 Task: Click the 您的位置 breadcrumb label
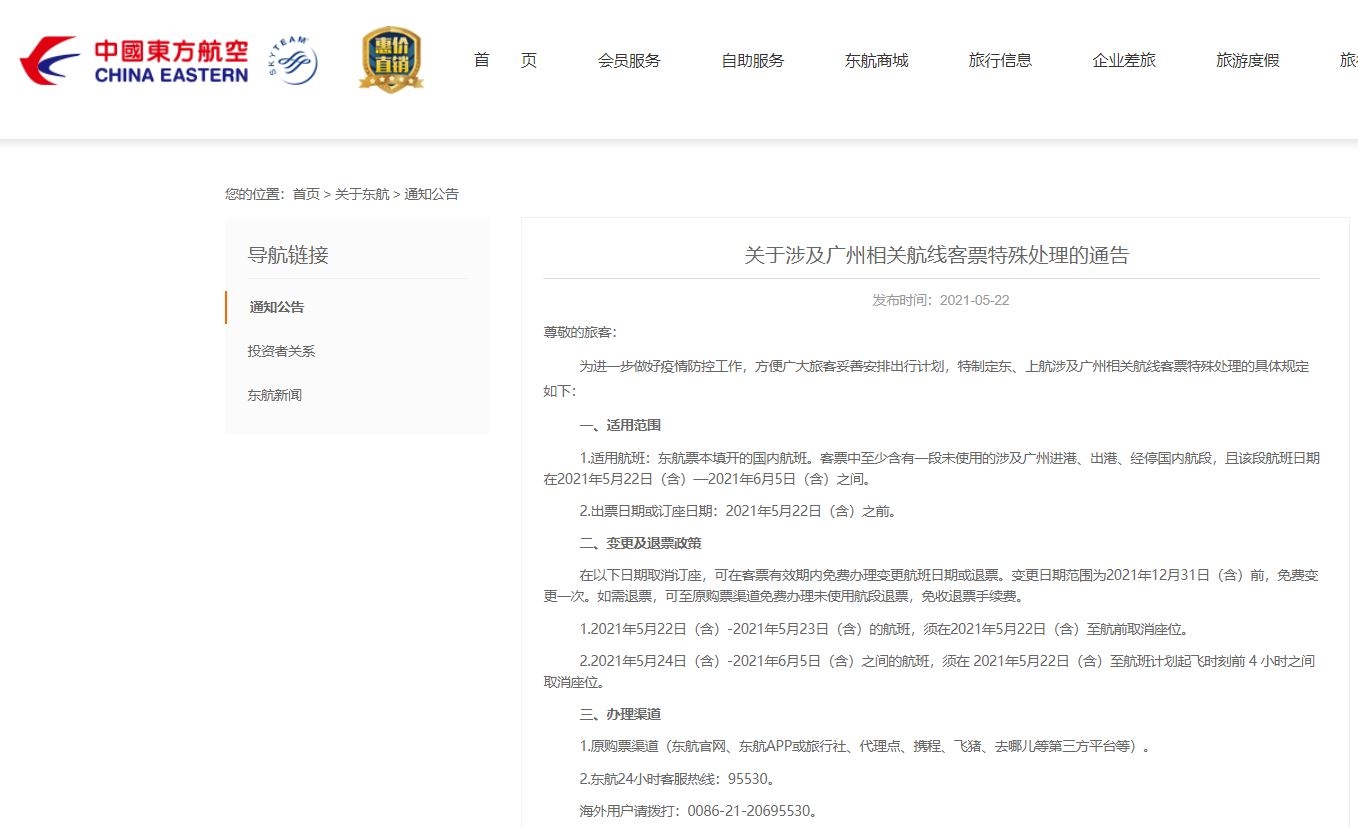[255, 194]
